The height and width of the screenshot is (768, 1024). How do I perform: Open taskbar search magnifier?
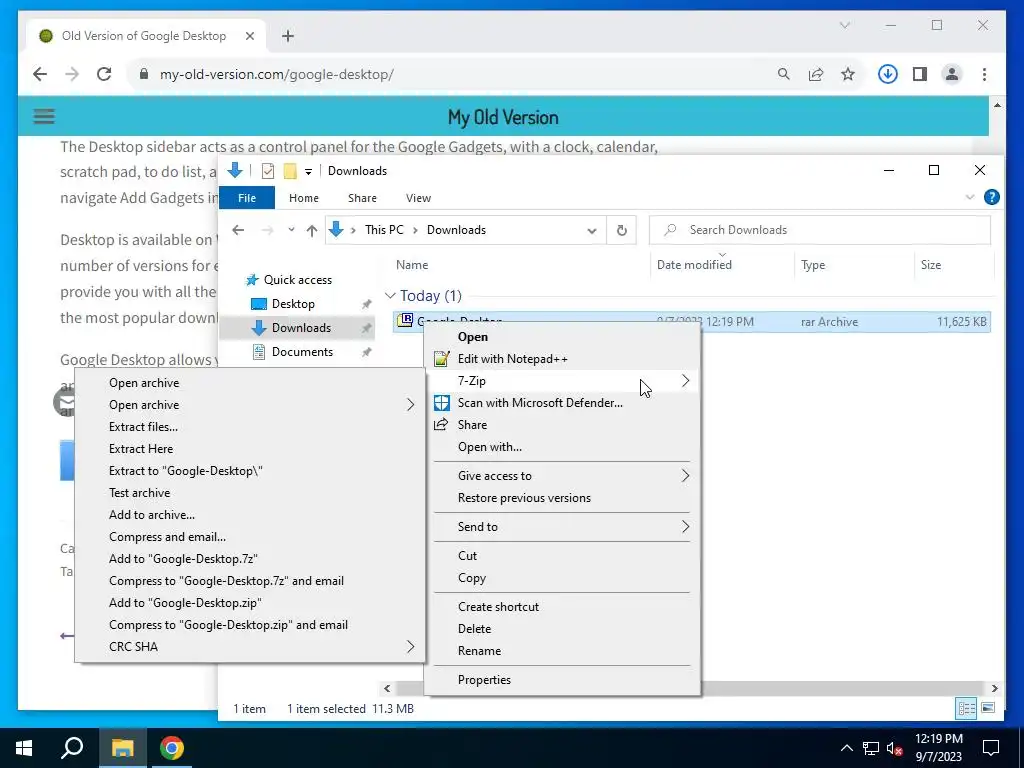72,748
